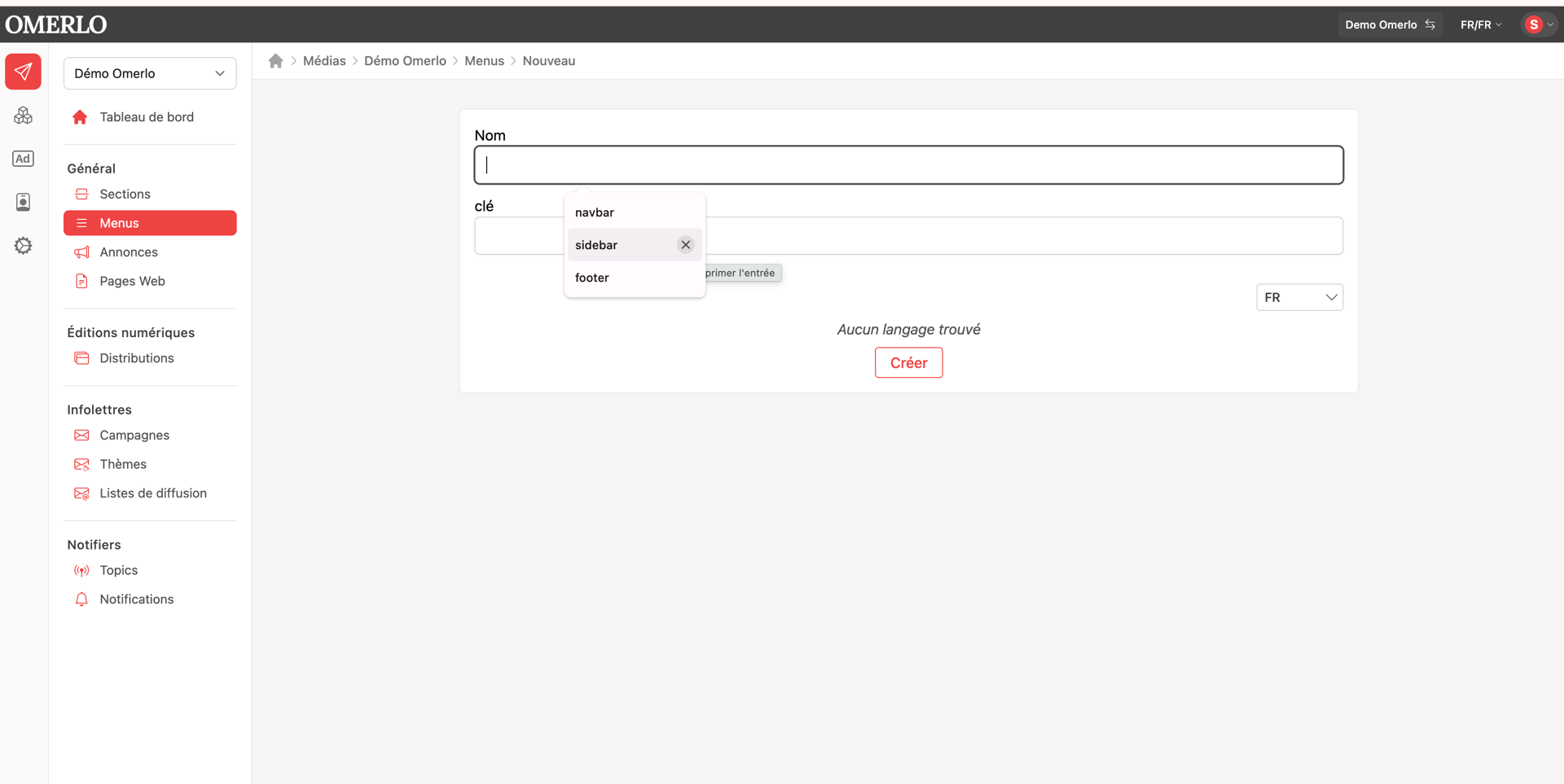Open Menus in the sidebar
The height and width of the screenshot is (784, 1564).
click(x=150, y=223)
